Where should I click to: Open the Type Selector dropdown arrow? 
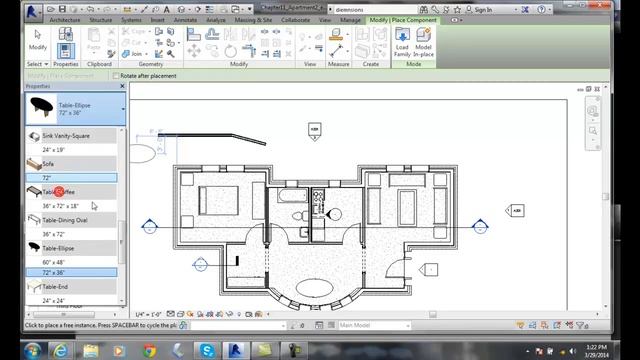(x=123, y=109)
